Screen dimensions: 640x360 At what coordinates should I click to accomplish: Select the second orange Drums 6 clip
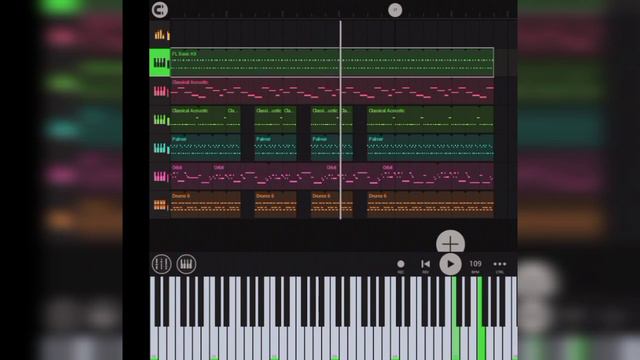276,205
